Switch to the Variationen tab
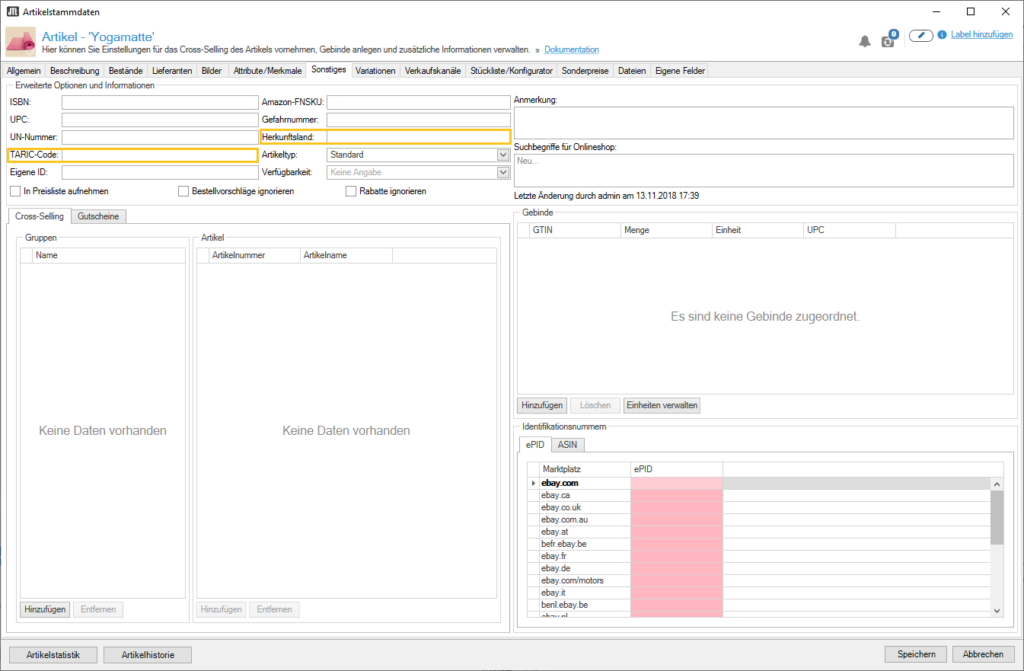The width and height of the screenshot is (1024, 671). coord(375,71)
